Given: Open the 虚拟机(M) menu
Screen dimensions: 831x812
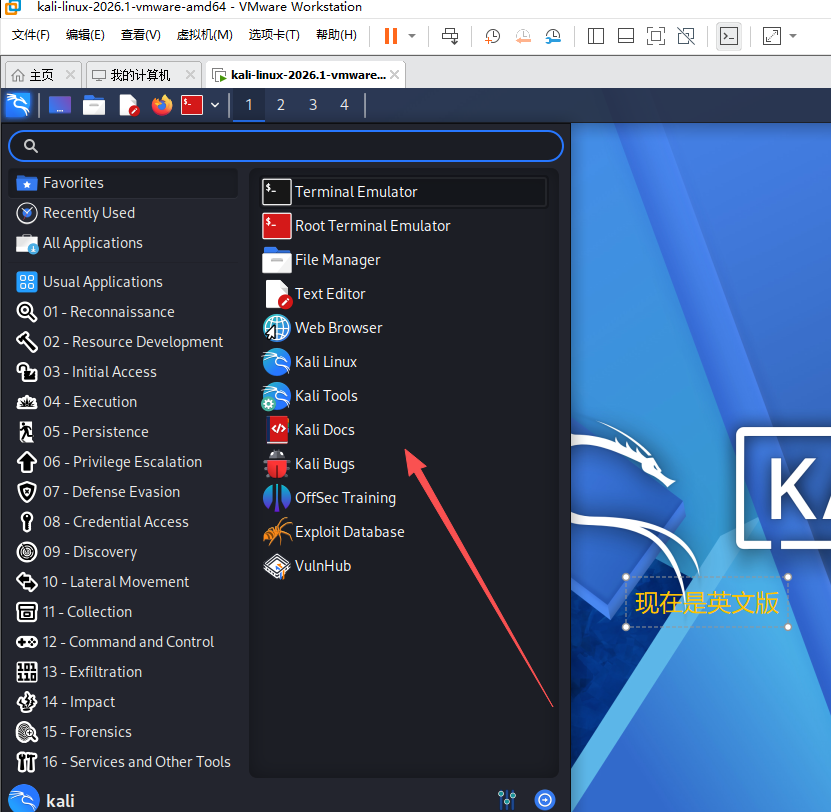Looking at the screenshot, I should pos(204,35).
